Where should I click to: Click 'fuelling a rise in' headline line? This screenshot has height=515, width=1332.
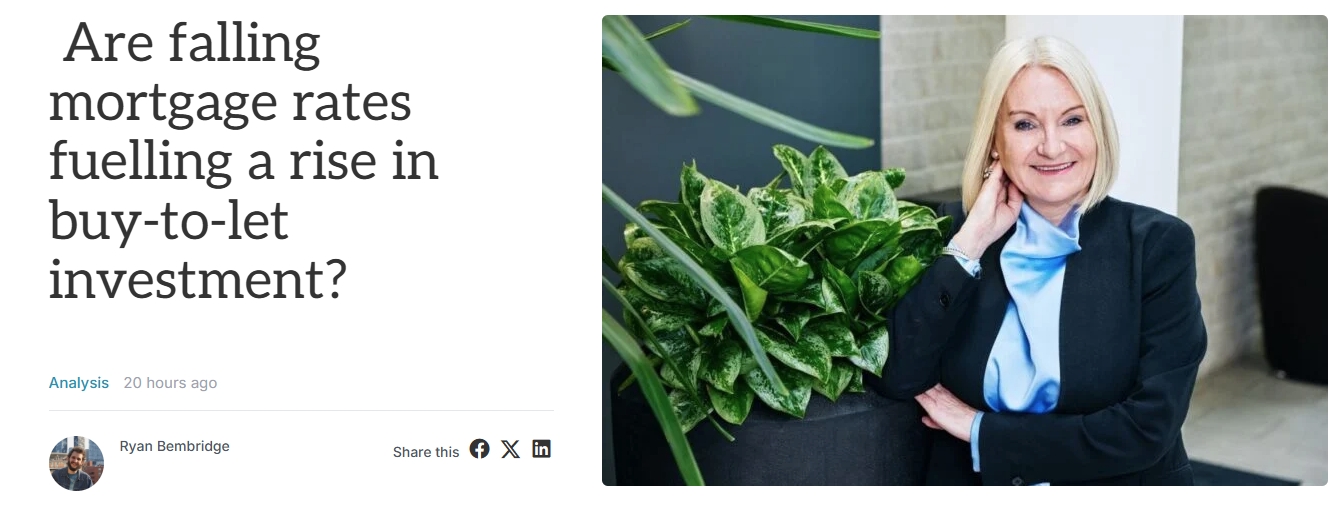[x=244, y=160]
